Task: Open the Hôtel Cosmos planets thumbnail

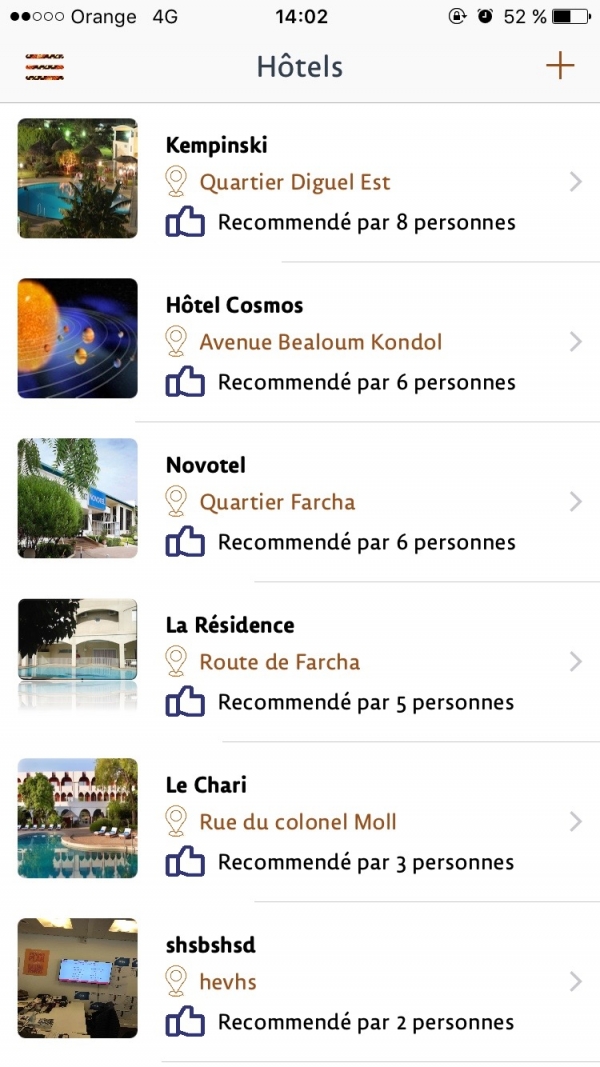Action: [x=78, y=338]
